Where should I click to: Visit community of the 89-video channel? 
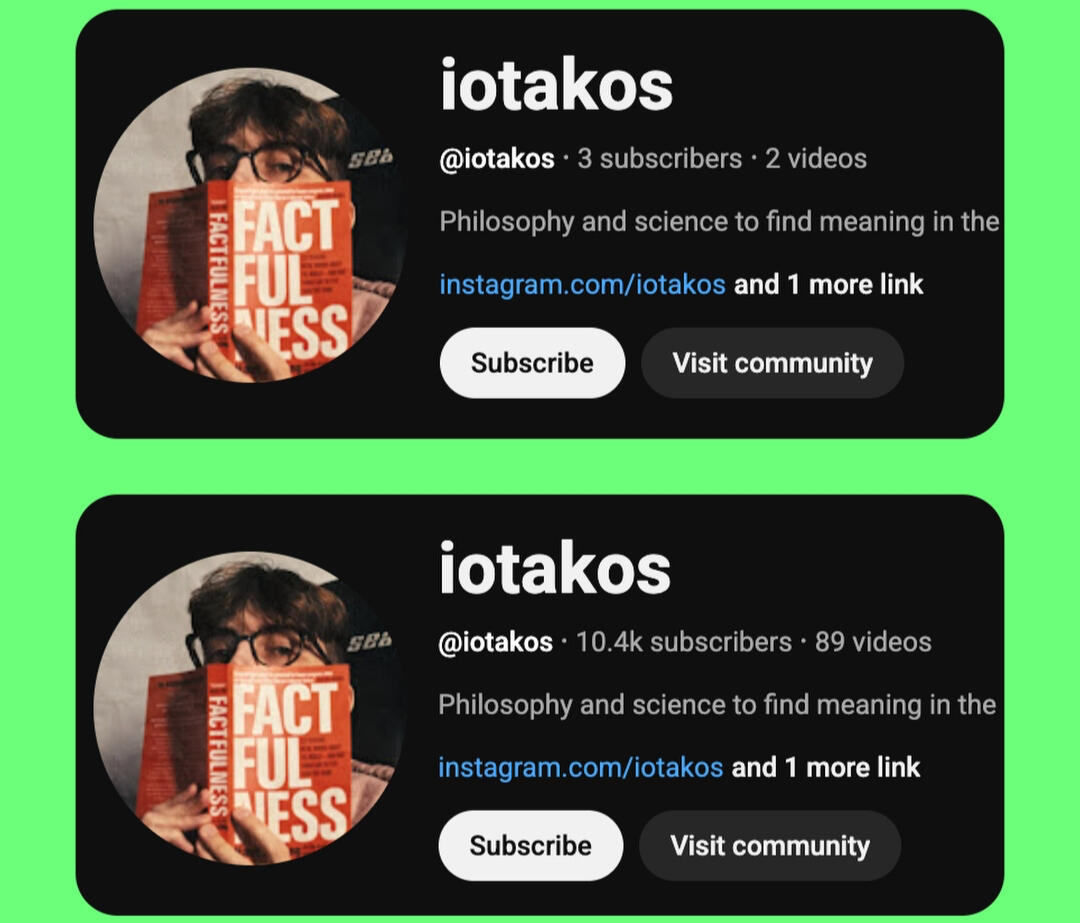coord(770,846)
